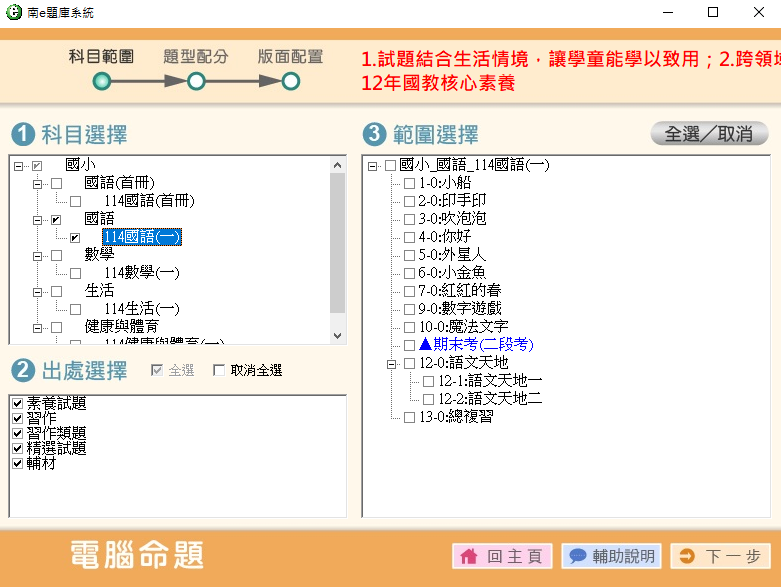Click the 科目範圍 step circle indicator
781x587 pixels.
tap(102, 81)
